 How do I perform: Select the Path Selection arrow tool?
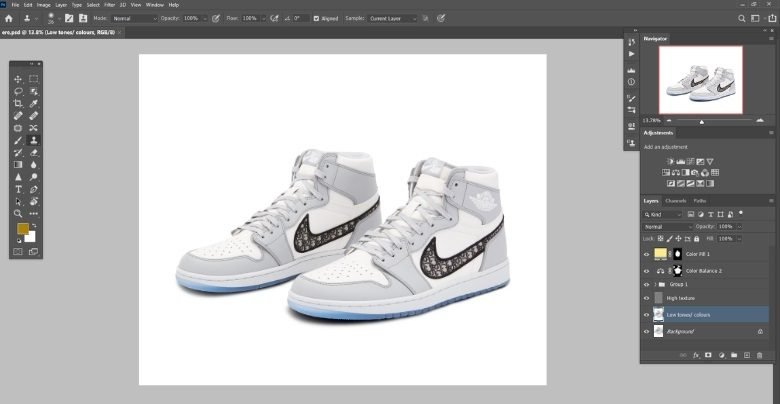pos(18,202)
